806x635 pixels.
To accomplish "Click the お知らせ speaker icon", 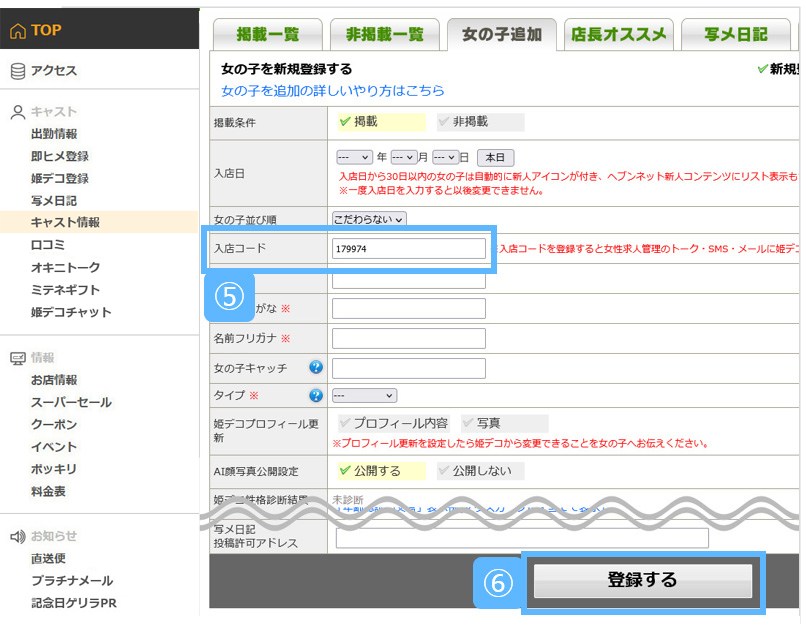I will point(17,536).
